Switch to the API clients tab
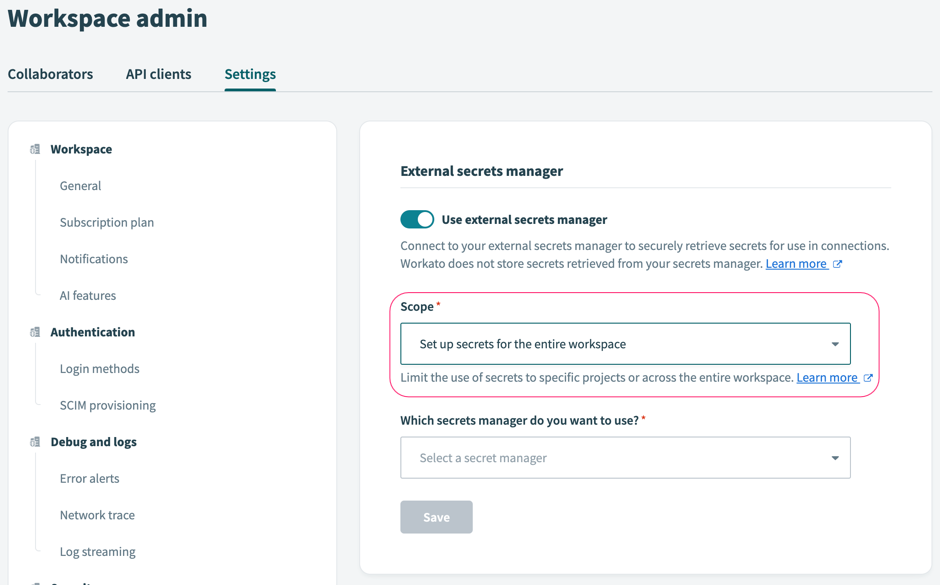940x585 pixels. point(158,73)
